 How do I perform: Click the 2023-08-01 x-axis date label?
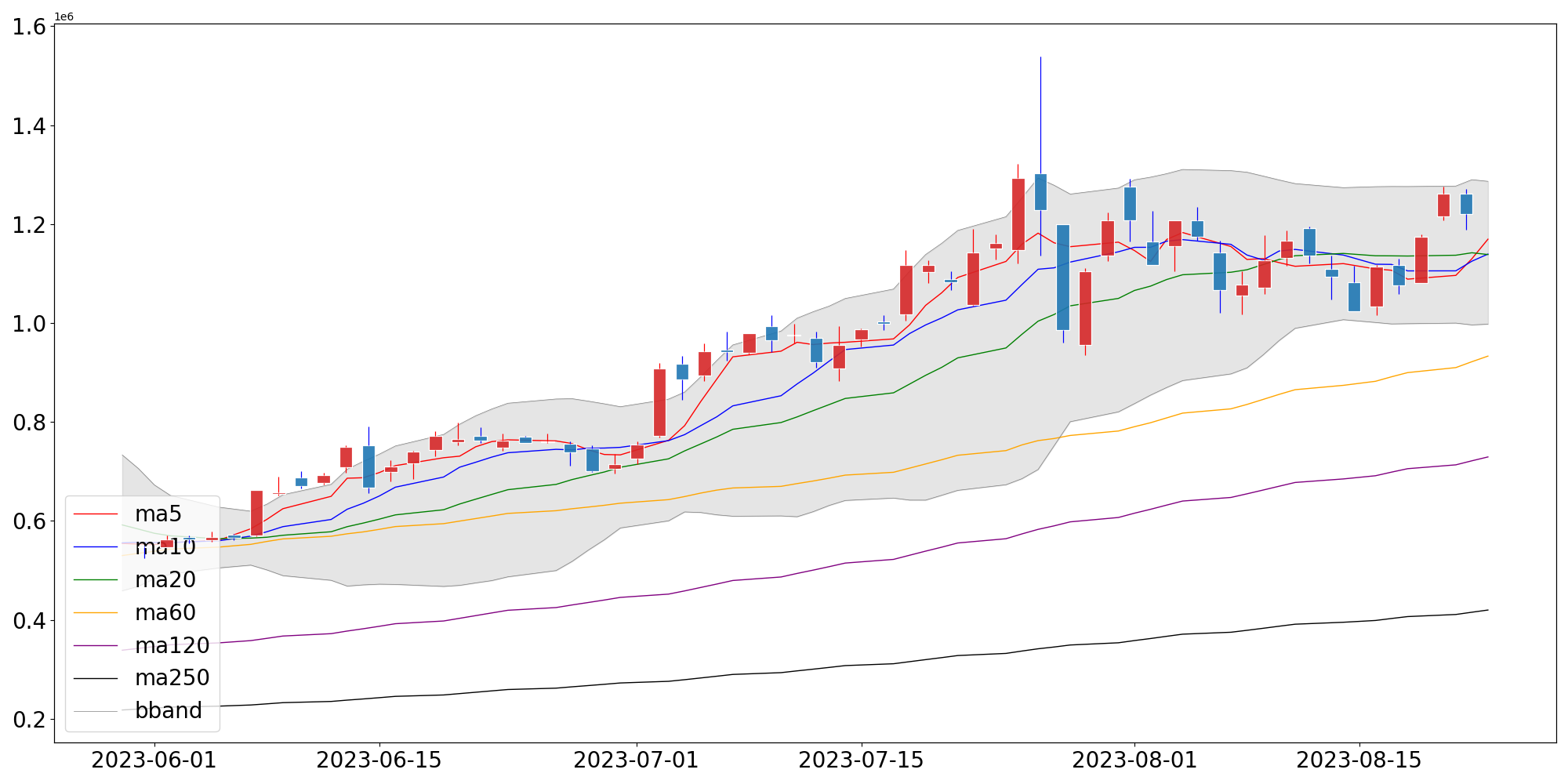click(x=1134, y=761)
